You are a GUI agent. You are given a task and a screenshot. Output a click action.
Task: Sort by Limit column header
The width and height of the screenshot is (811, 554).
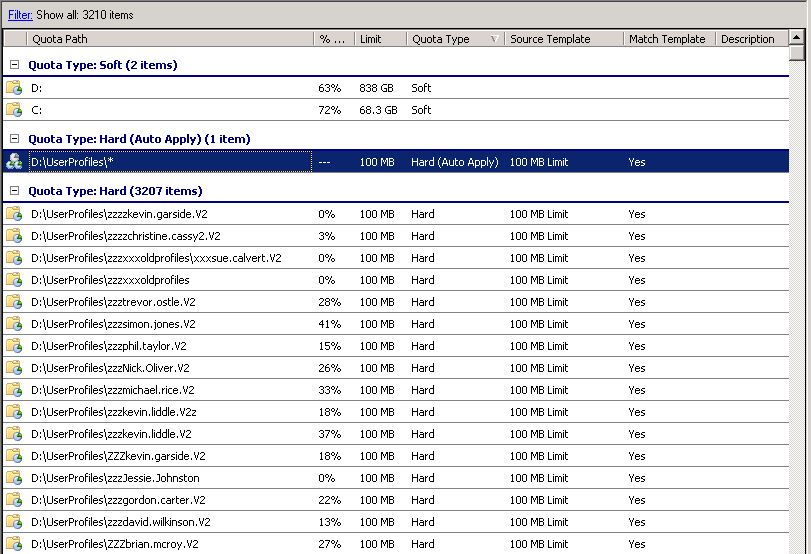[378, 39]
